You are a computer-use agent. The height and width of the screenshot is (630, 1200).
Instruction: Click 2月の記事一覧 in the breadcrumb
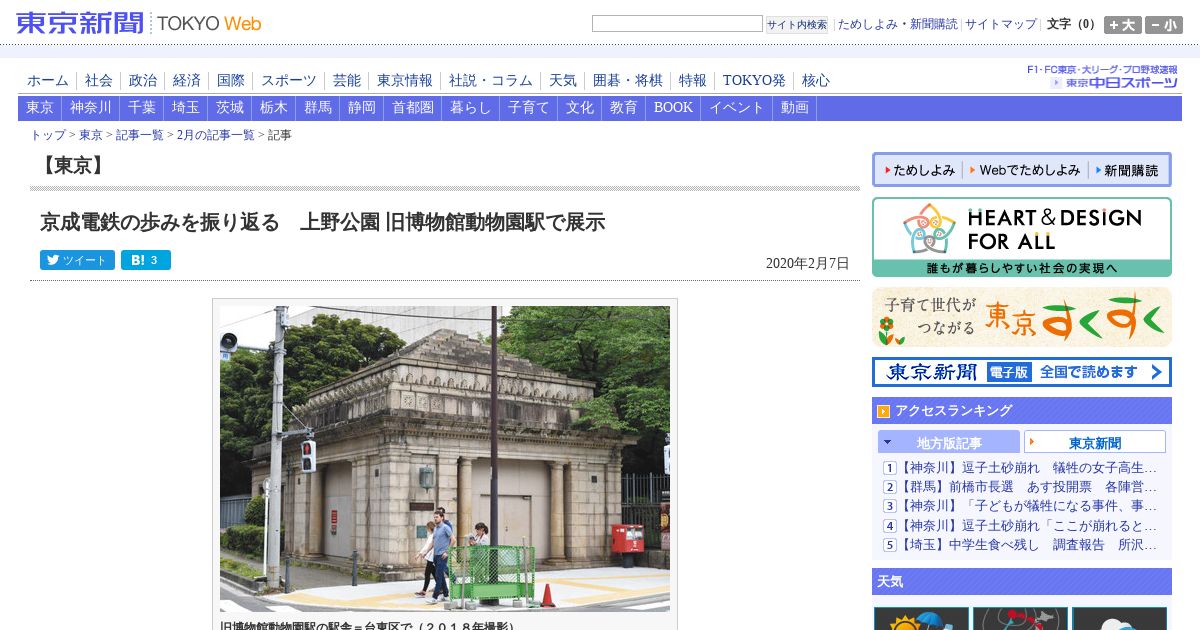pos(216,135)
